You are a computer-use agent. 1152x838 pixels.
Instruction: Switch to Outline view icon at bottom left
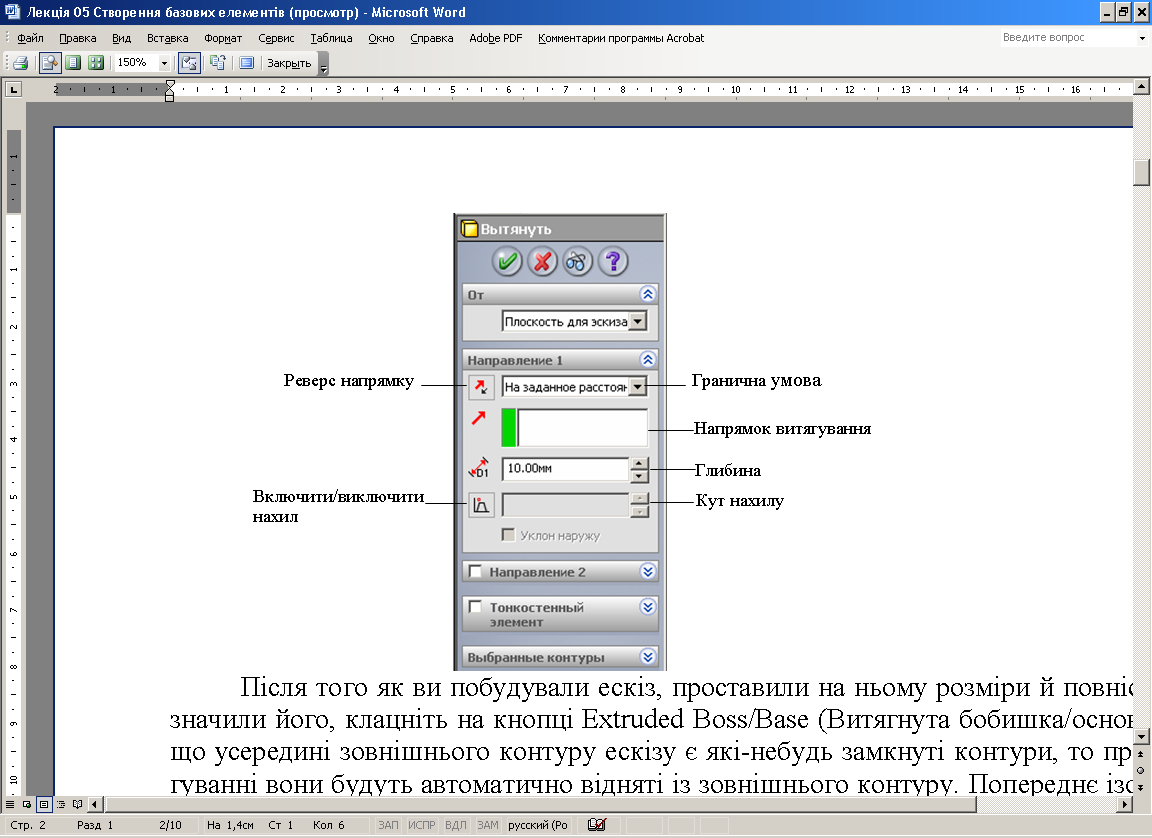pos(61,804)
